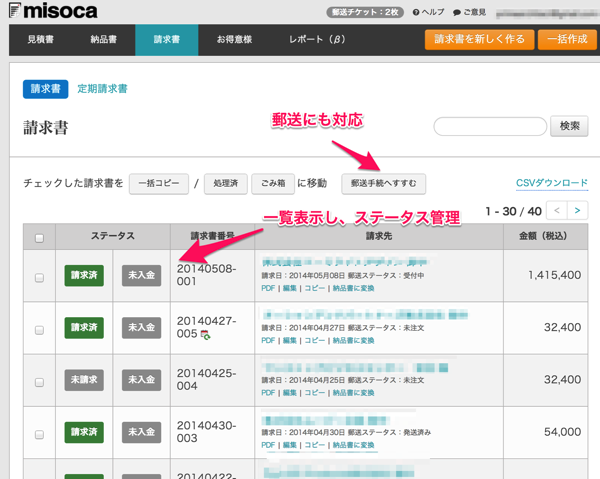The width and height of the screenshot is (600, 479).
Task: Click the misoca logo icon
Action: pos(12,11)
